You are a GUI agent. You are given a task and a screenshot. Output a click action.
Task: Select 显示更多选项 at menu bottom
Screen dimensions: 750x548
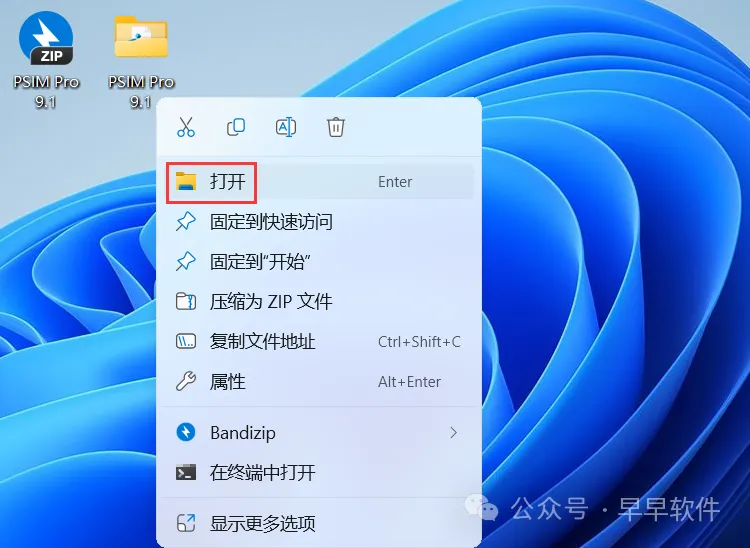pos(319,524)
